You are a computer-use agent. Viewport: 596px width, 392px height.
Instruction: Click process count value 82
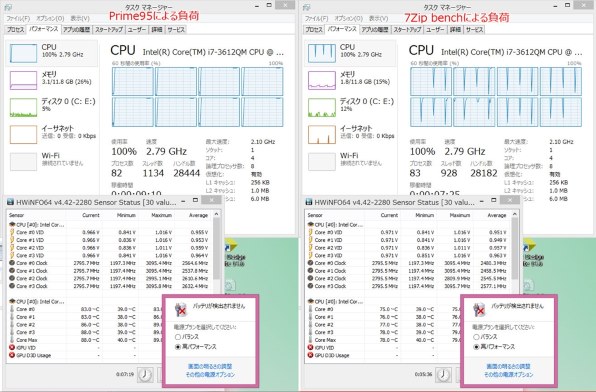coord(117,173)
